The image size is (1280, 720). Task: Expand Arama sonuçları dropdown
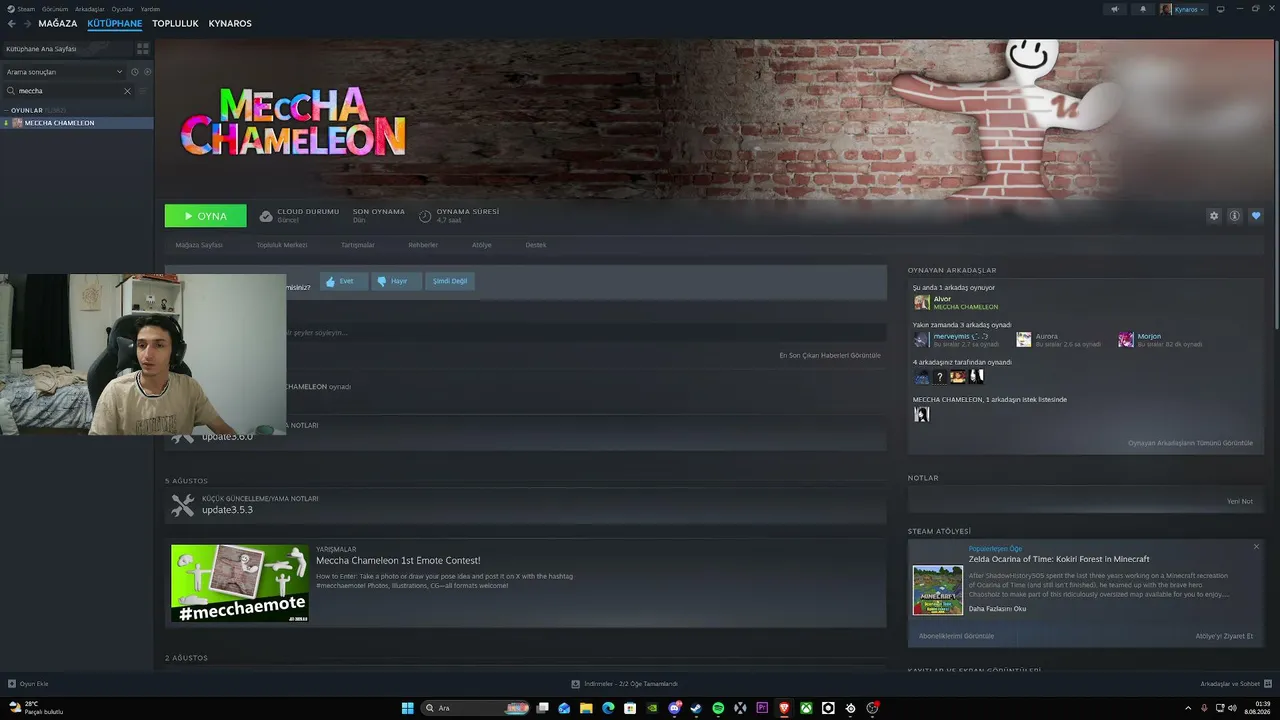click(65, 72)
